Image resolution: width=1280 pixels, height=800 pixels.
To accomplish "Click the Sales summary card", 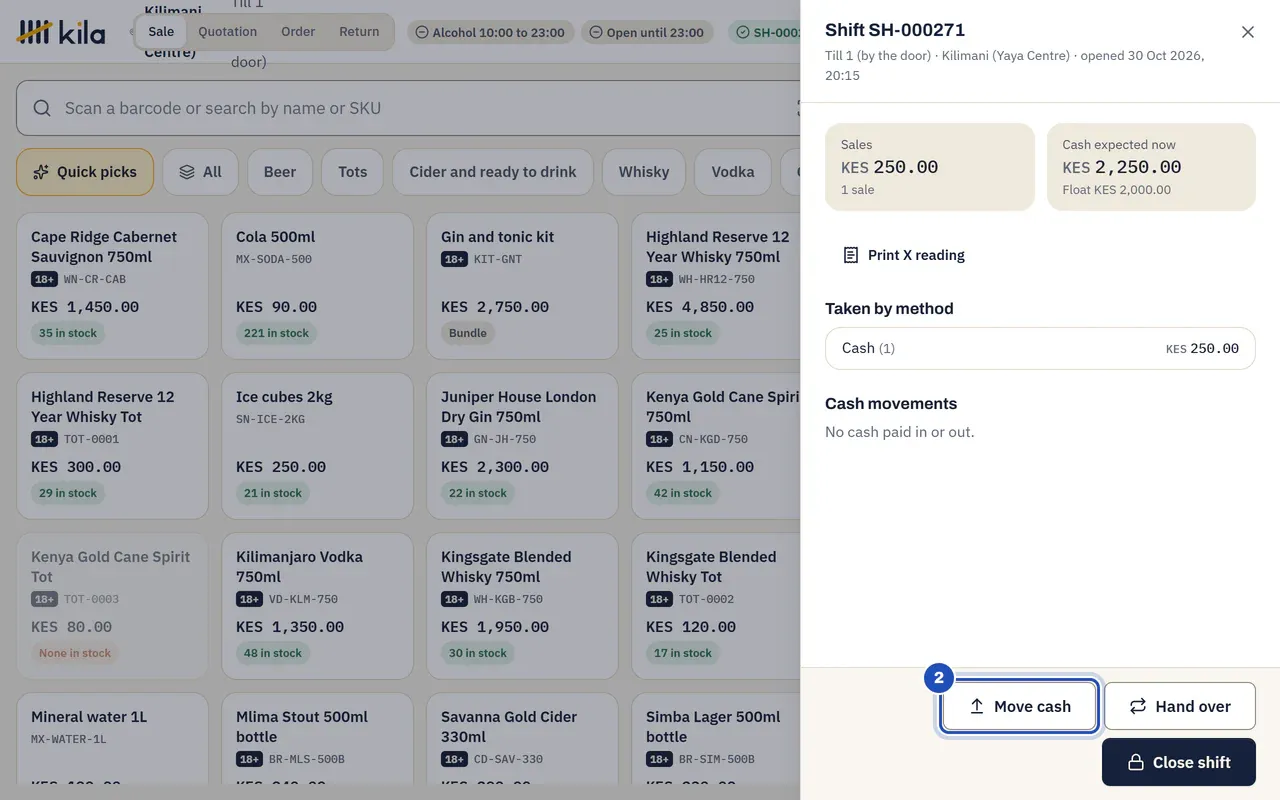I will coord(930,167).
